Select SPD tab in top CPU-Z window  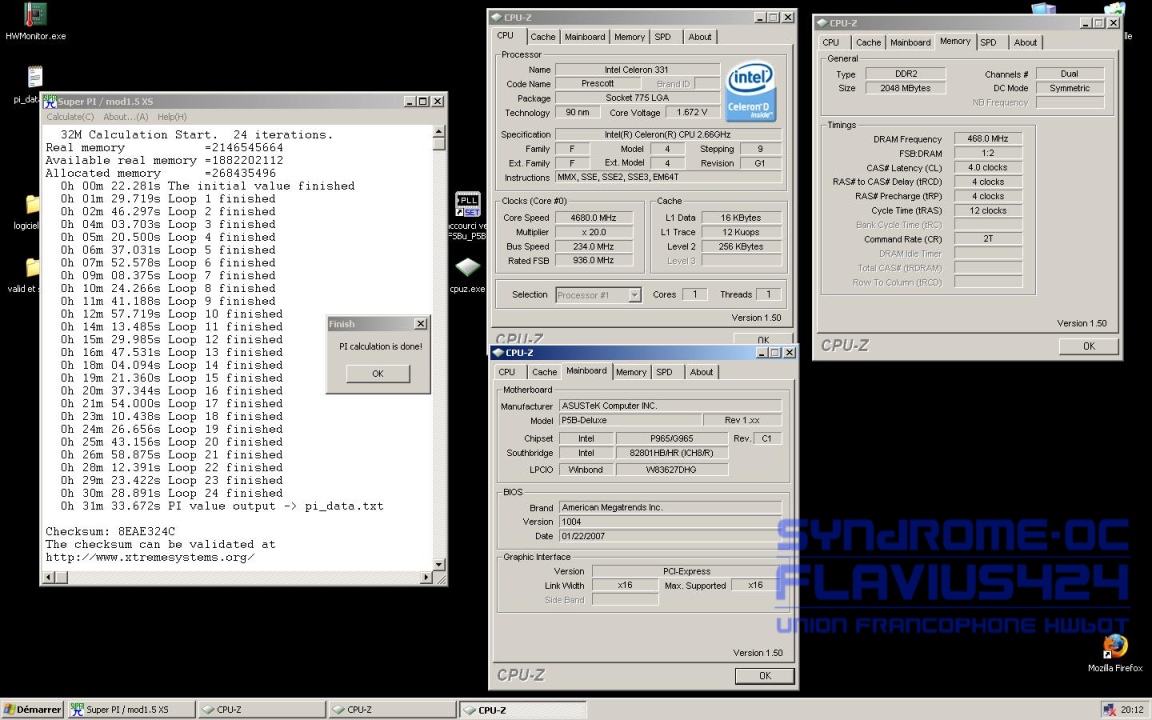663,37
